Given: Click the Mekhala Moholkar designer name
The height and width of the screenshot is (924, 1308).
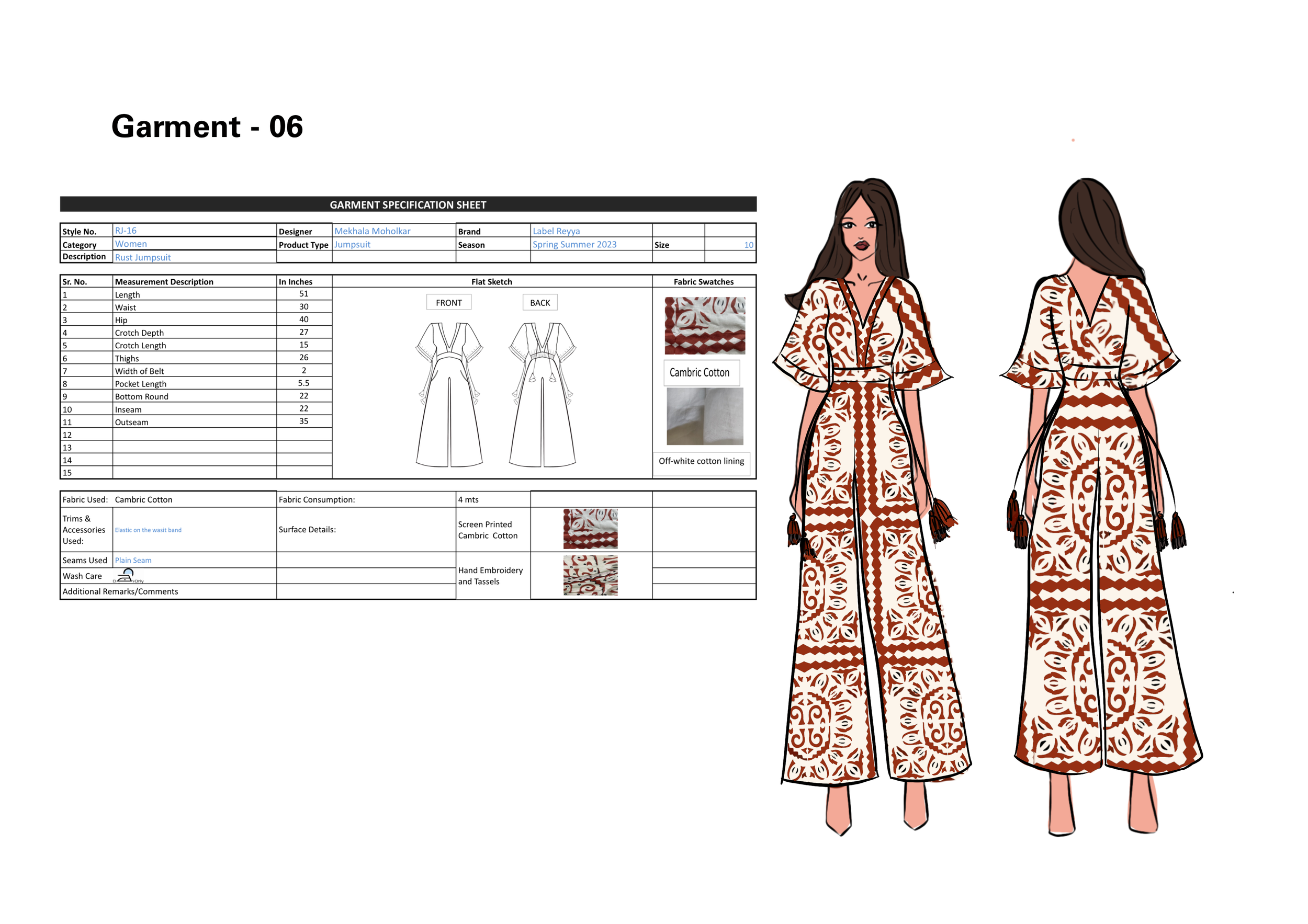Looking at the screenshot, I should [x=372, y=231].
